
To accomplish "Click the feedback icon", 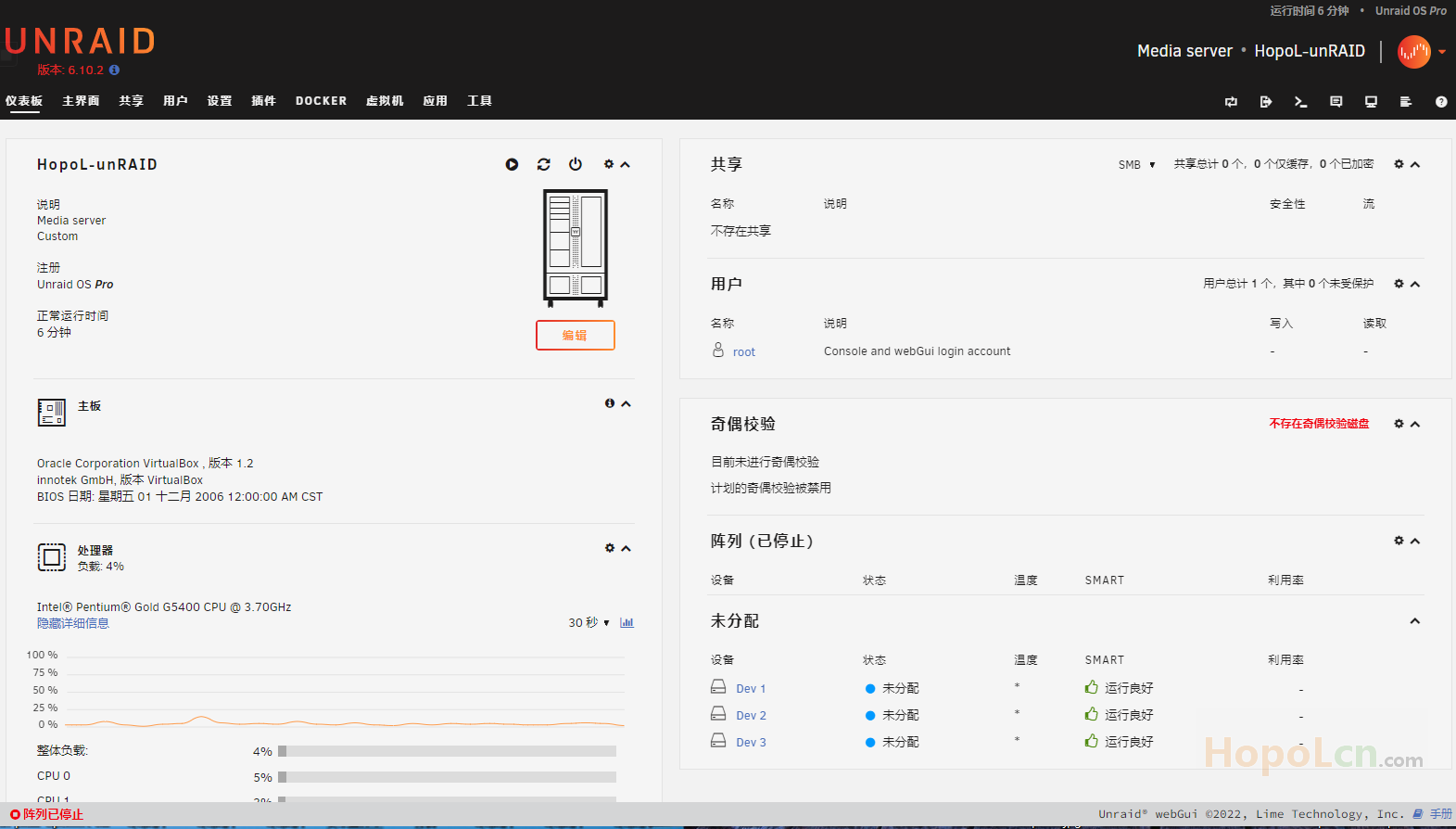I will [x=1336, y=102].
